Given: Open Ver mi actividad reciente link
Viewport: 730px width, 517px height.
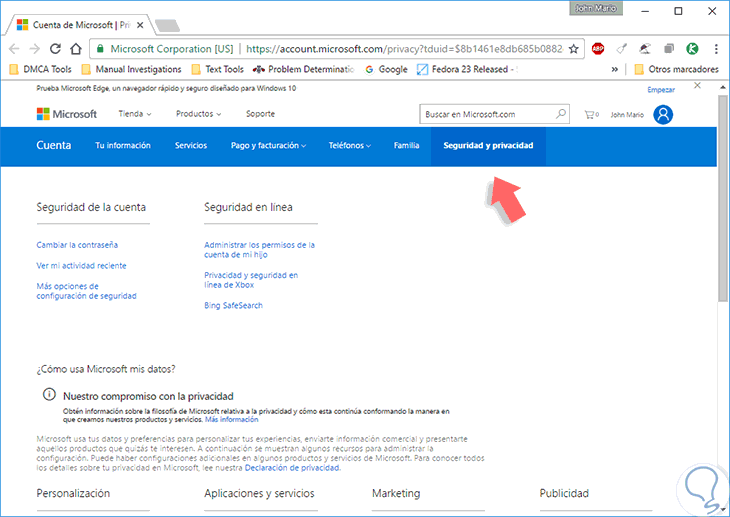Looking at the screenshot, I should [81, 265].
